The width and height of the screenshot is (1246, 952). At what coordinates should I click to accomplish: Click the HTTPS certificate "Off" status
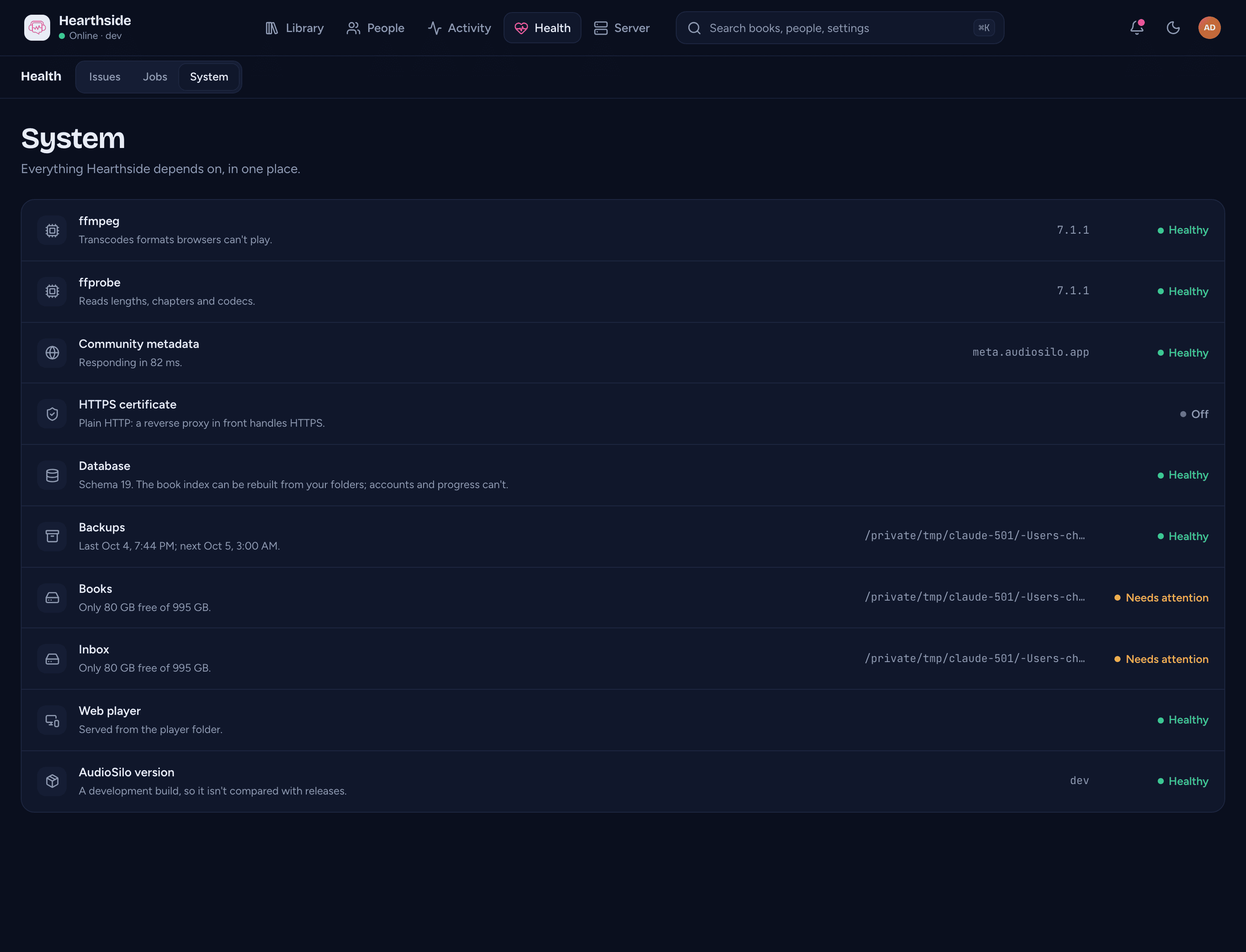click(x=1194, y=414)
